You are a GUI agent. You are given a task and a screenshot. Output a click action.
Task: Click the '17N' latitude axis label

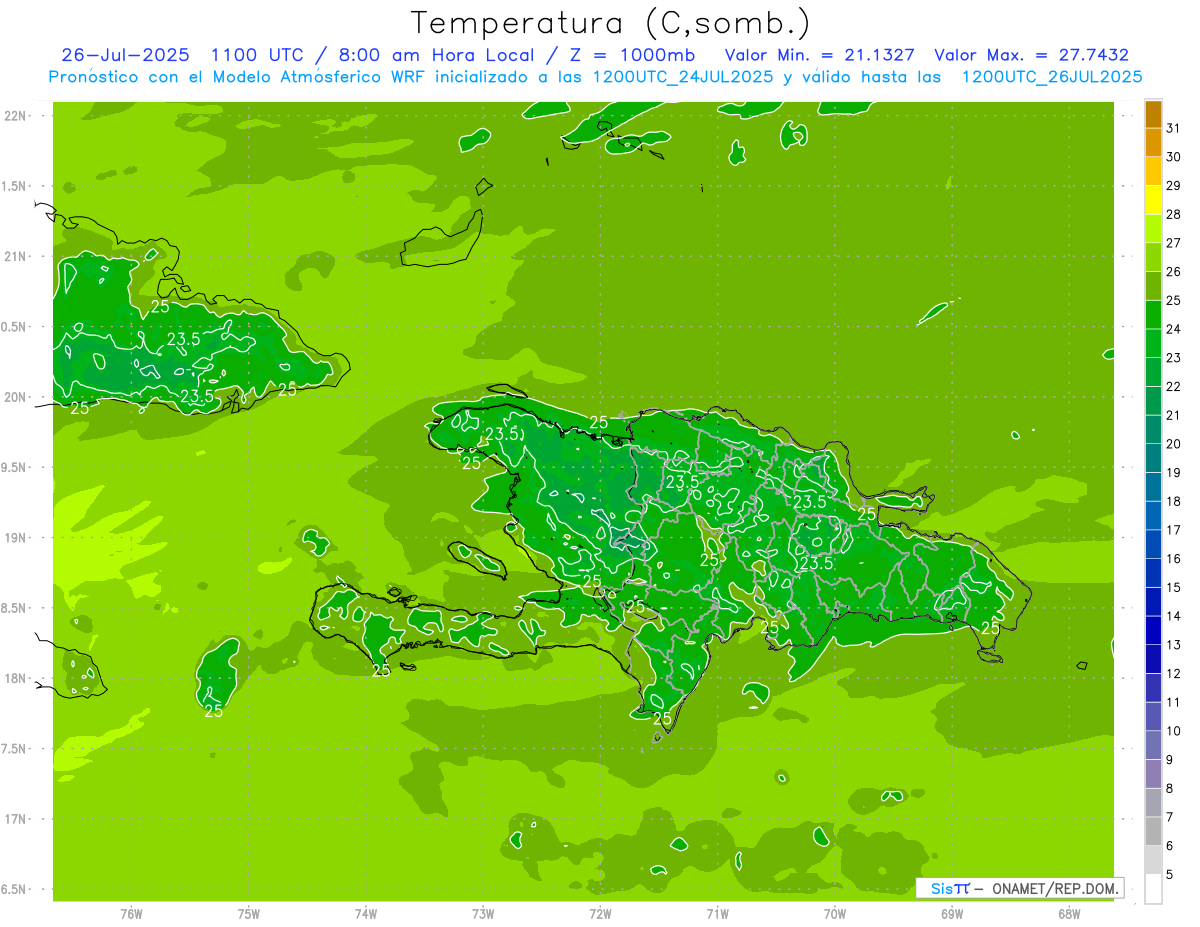[17, 819]
